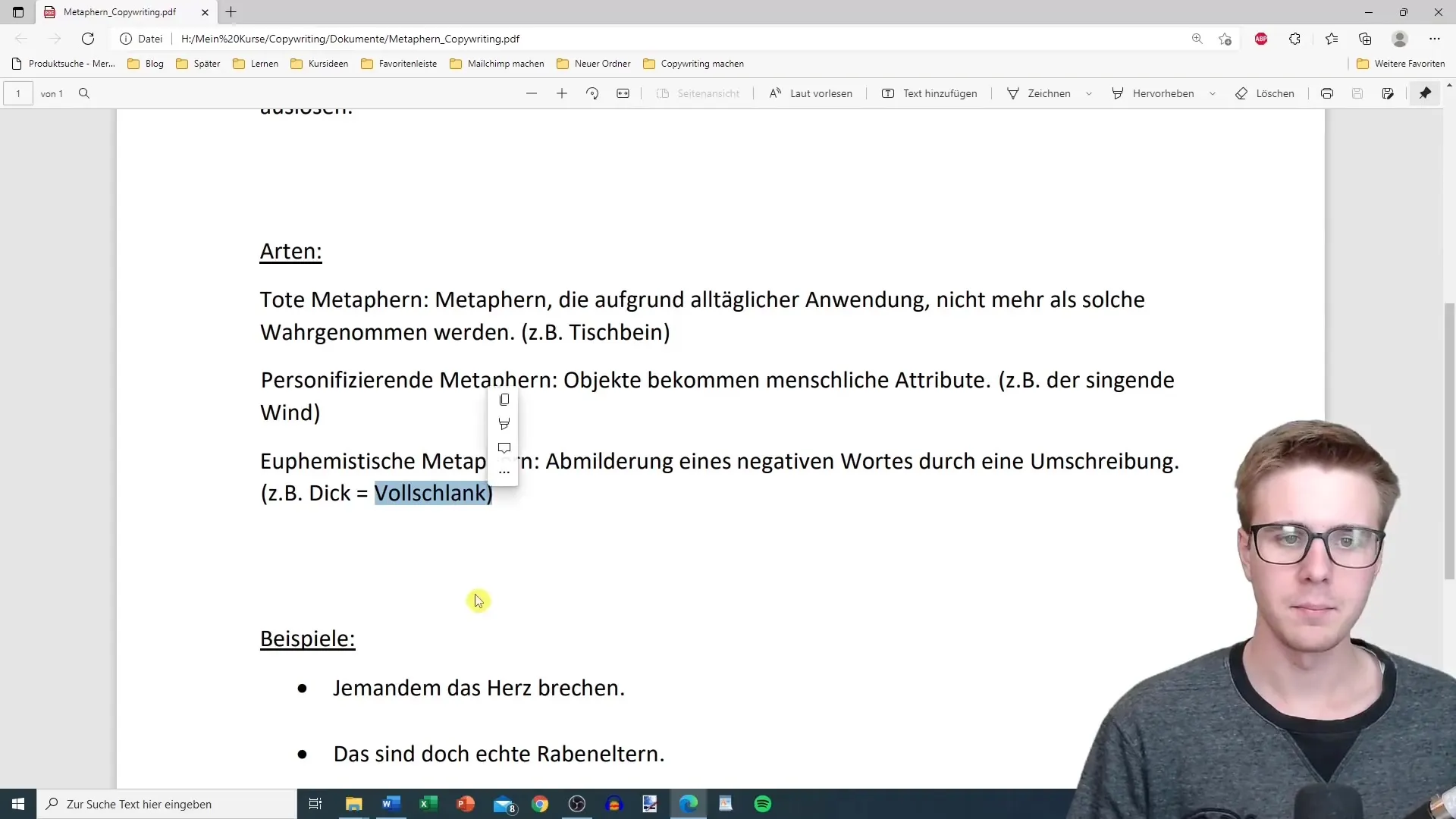Select the Löschen eraser tool
Screen dimensions: 1456x819
1265,93
